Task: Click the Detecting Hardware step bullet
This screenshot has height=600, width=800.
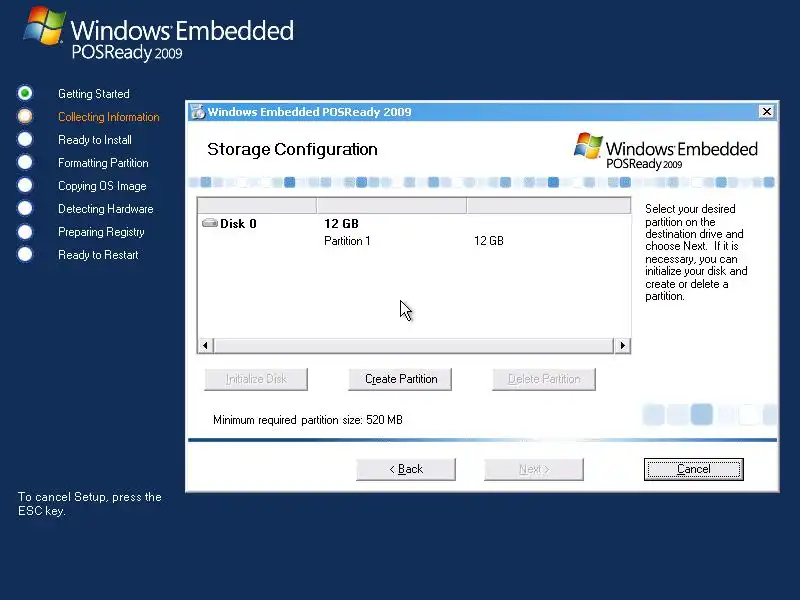Action: click(x=25, y=208)
